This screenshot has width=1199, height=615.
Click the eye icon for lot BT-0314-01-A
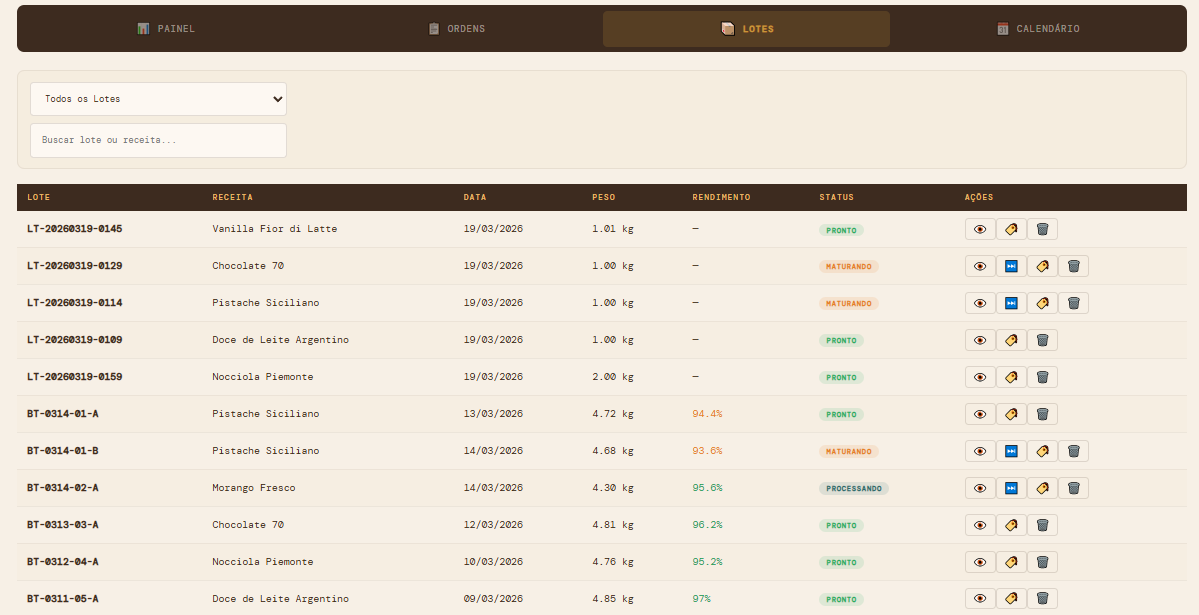tap(980, 414)
